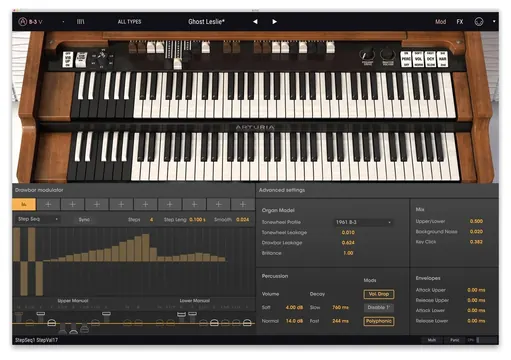Click the Attack Upper envelope value

(476, 290)
